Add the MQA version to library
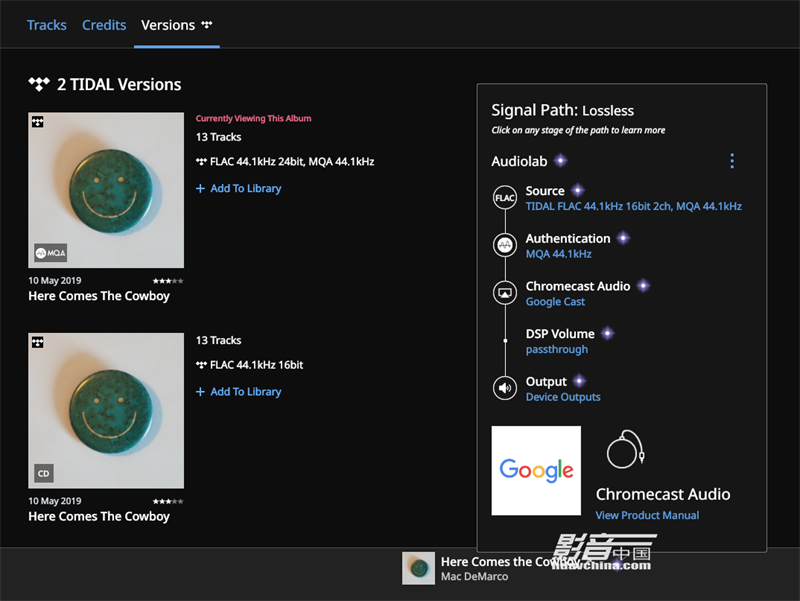This screenshot has width=800, height=601. click(239, 188)
